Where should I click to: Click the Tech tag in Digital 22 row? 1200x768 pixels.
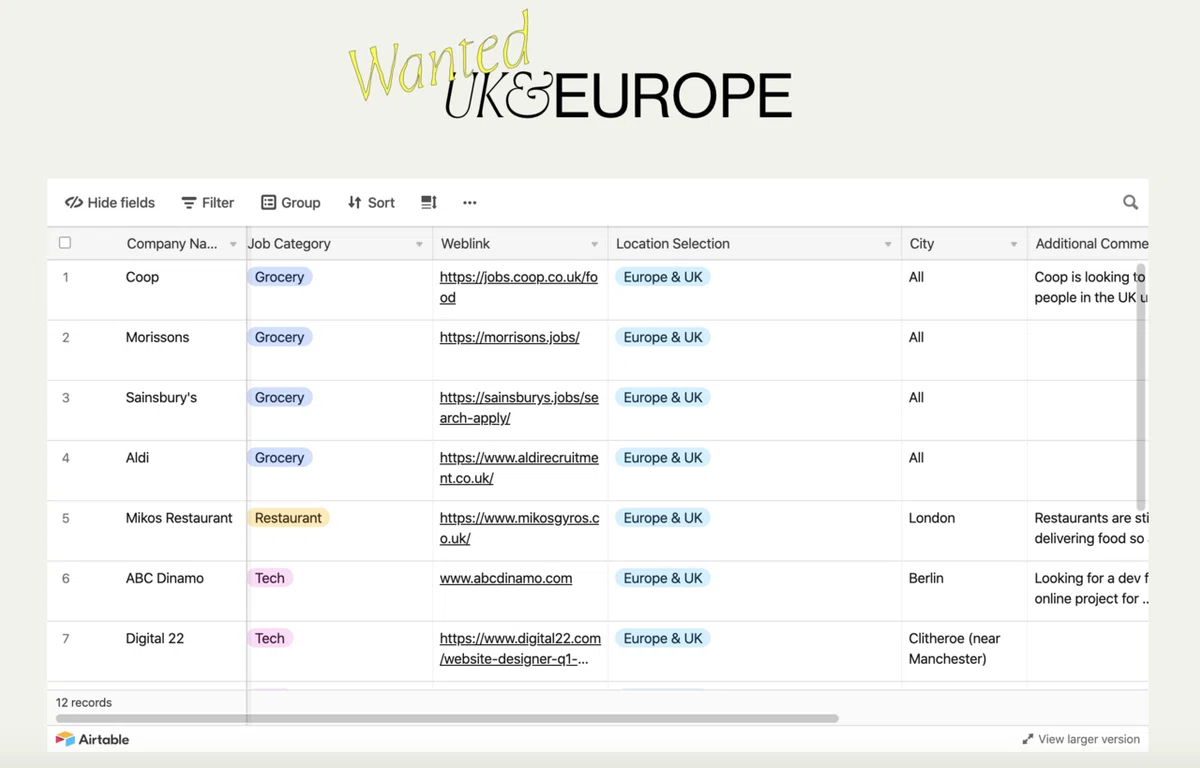pyautogui.click(x=270, y=638)
